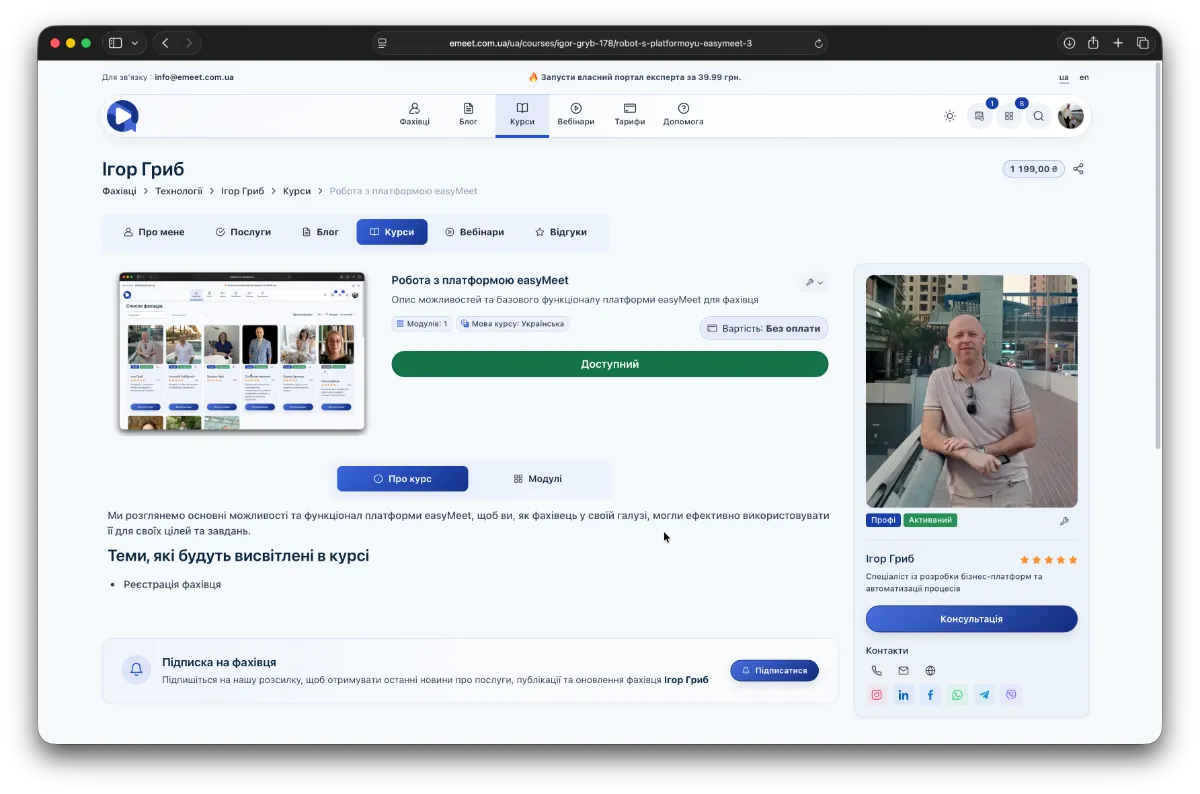Switch site language to en

click(1084, 77)
